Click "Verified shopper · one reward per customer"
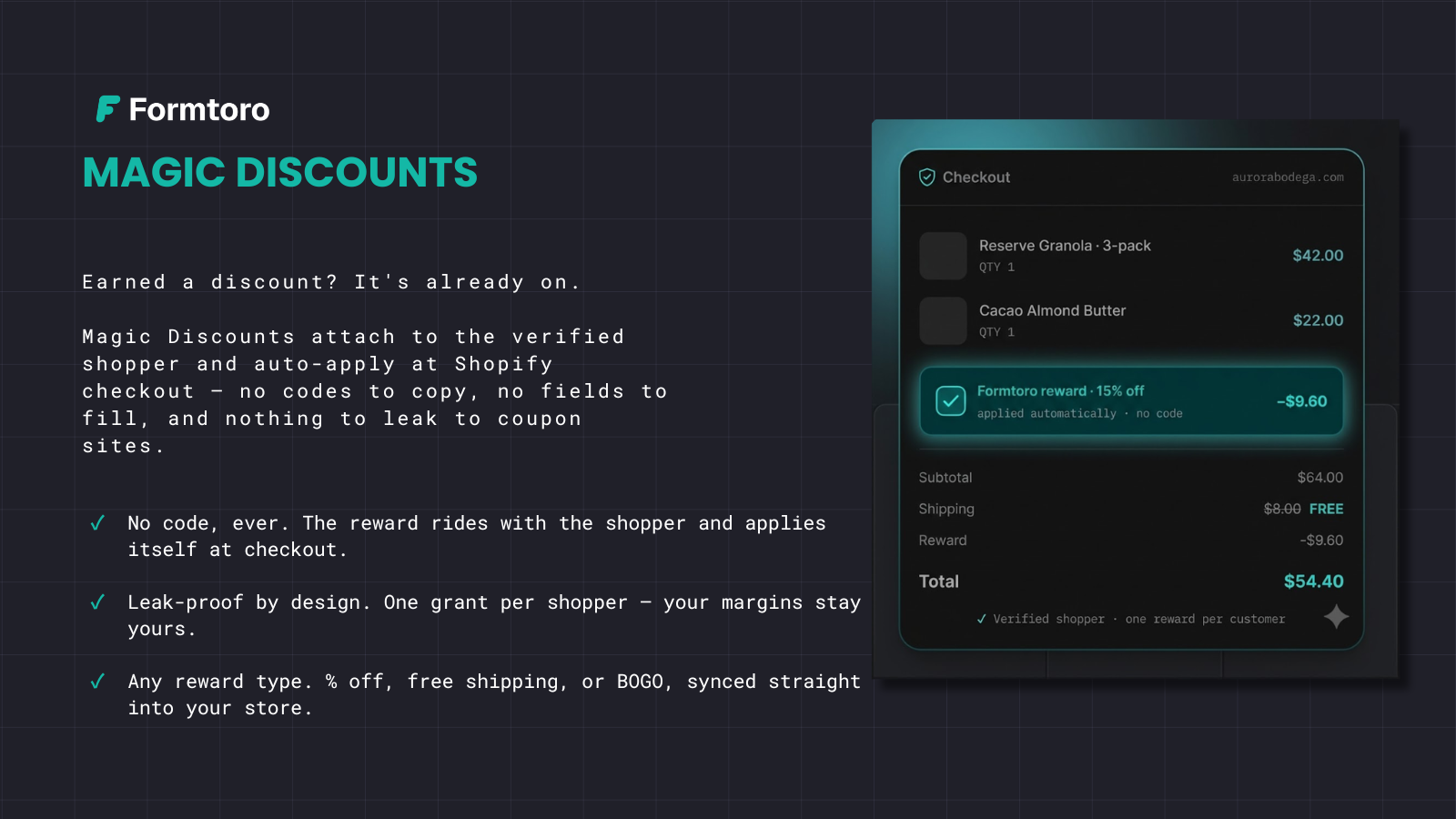Image resolution: width=1456 pixels, height=819 pixels. pos(1139,619)
